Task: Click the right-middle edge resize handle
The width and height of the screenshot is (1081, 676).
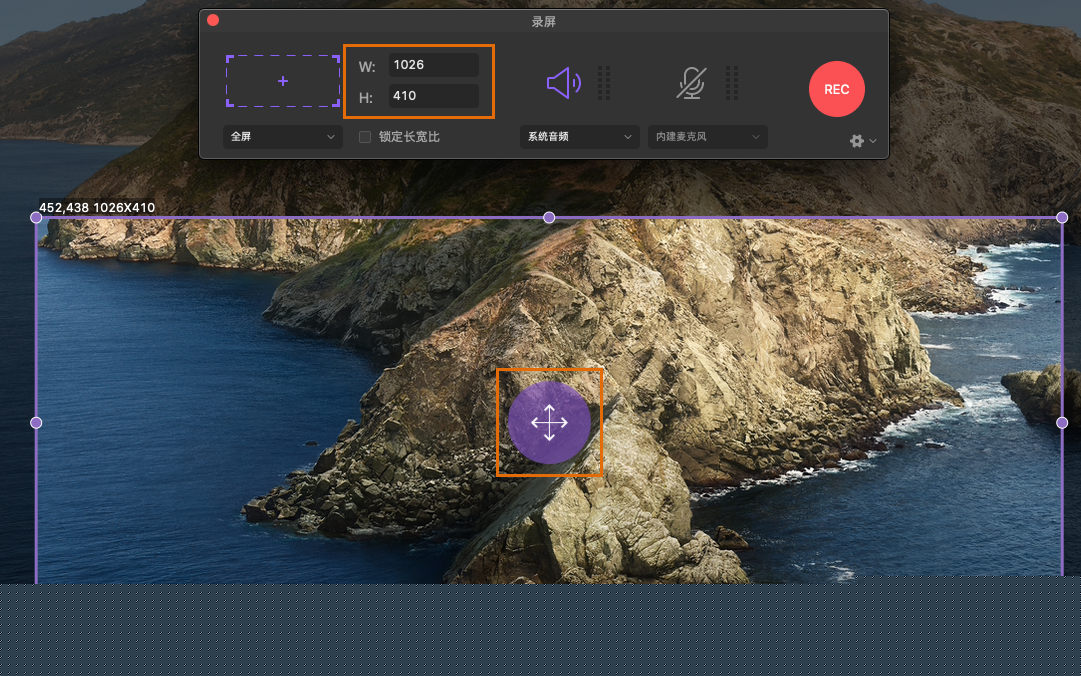Action: click(1062, 423)
